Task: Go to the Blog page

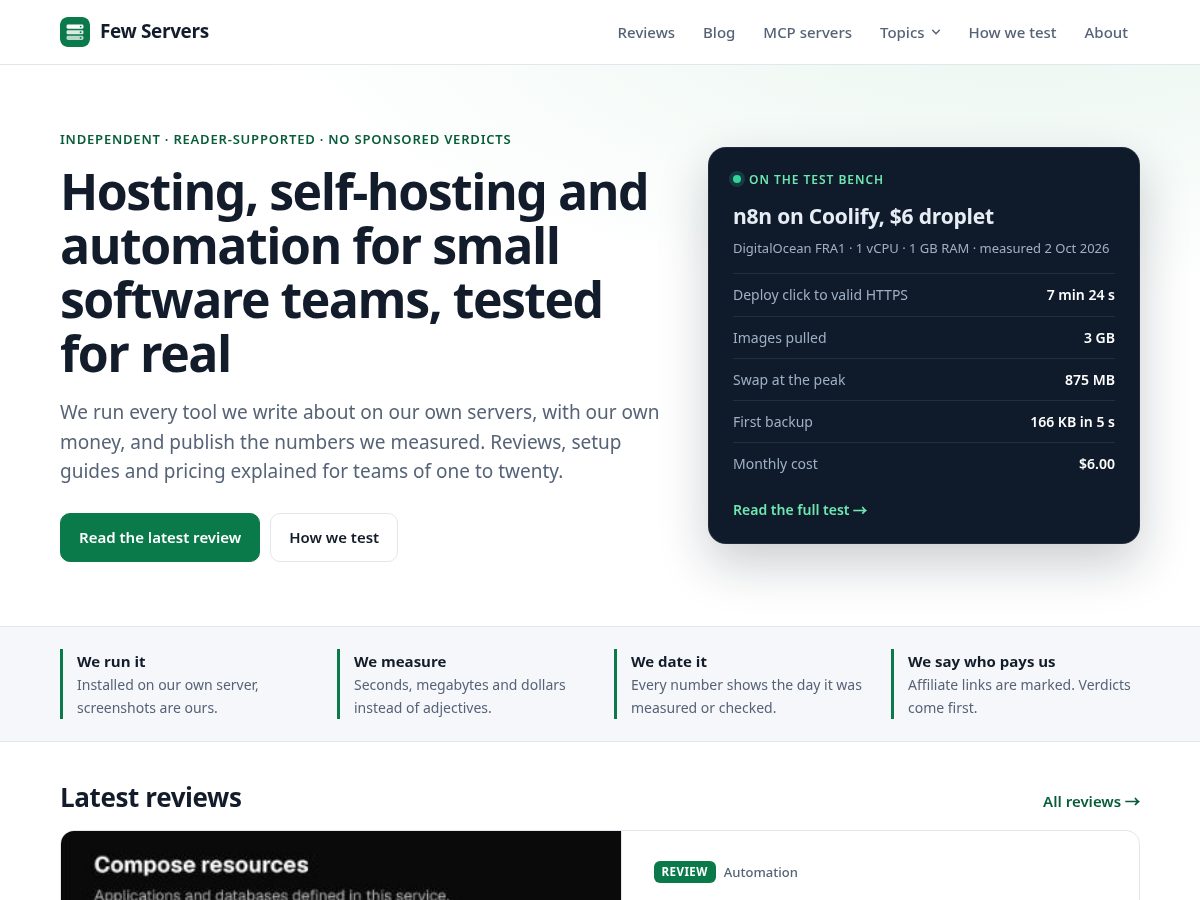Action: click(x=719, y=33)
